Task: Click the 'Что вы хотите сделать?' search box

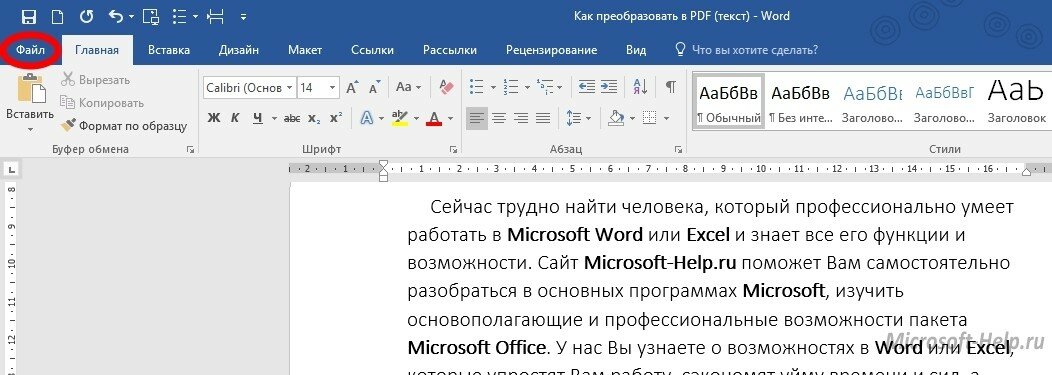Action: pos(746,50)
